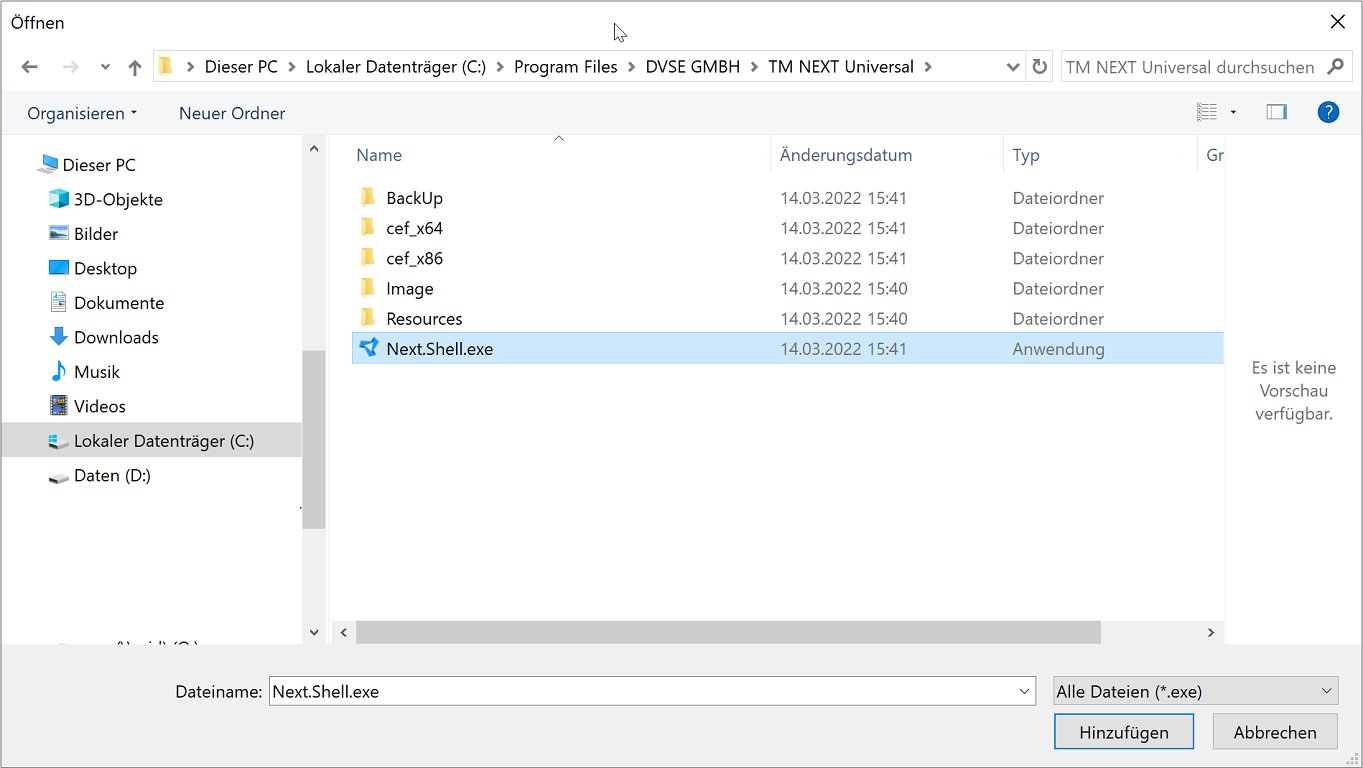
Task: Click Dieser PC in the address path
Action: pyautogui.click(x=241, y=67)
